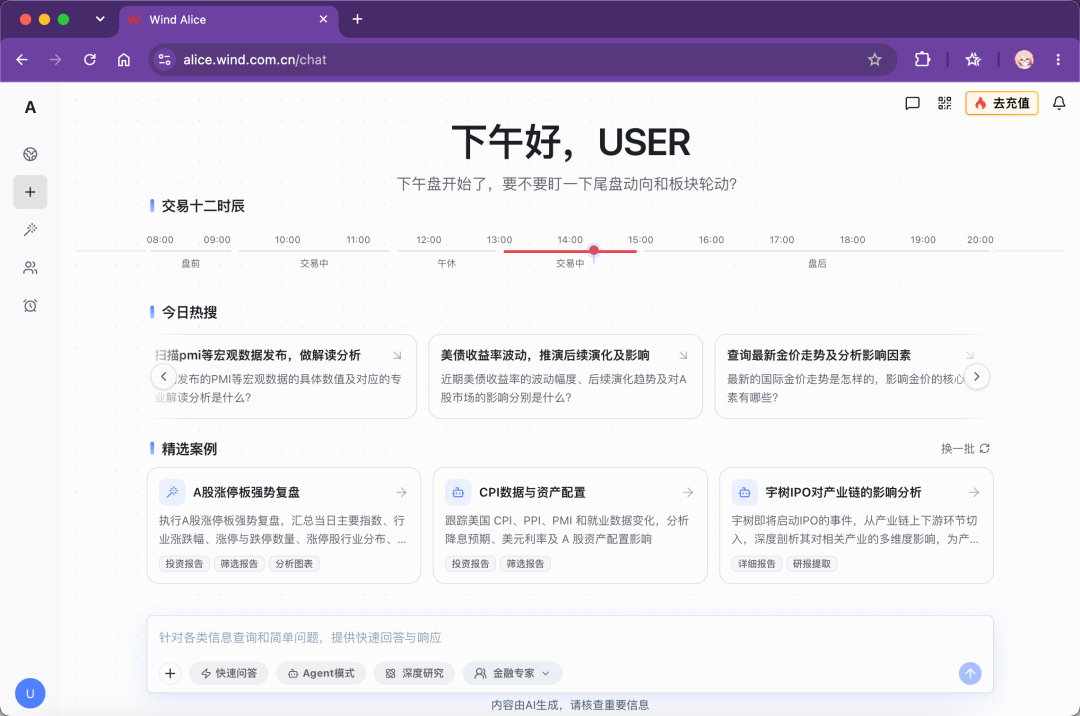Start a new chat with plus sidebar icon
Viewport: 1080px width, 716px height.
tap(30, 192)
